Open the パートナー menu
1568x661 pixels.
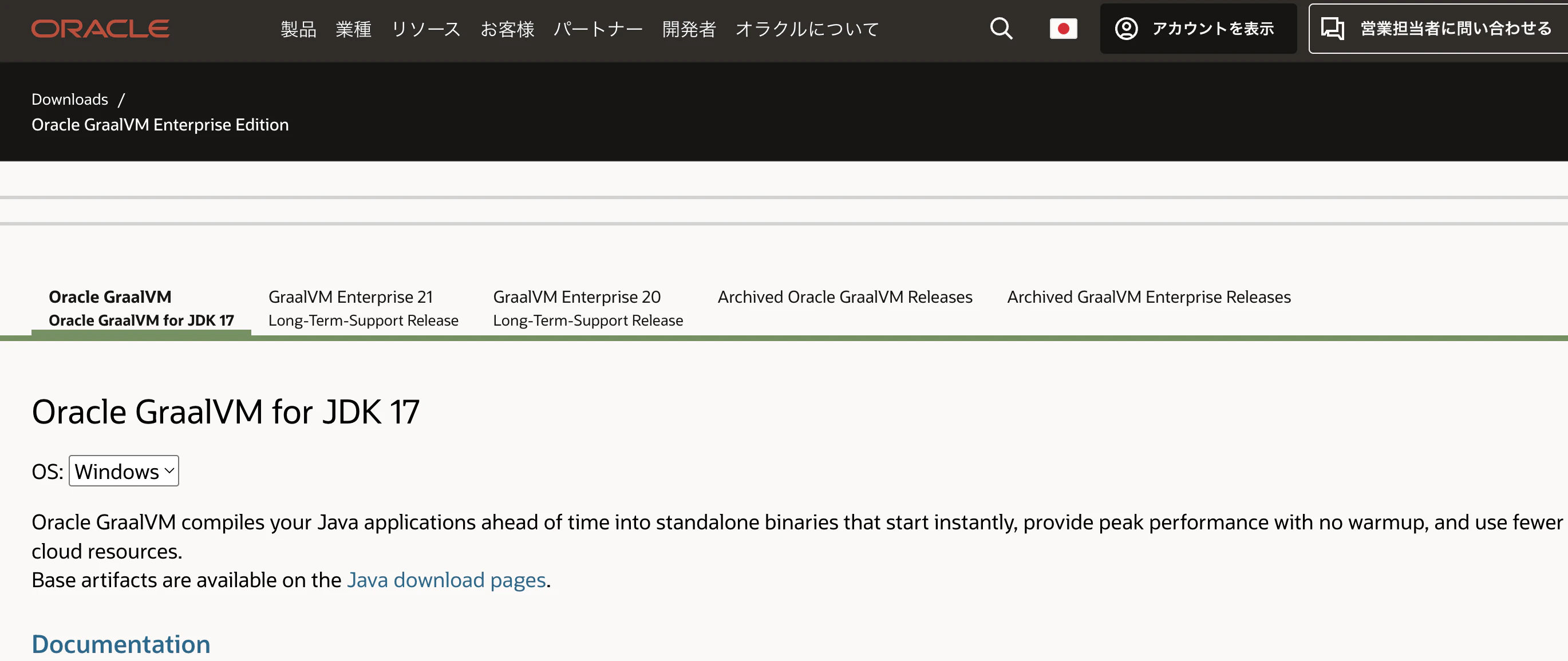pyautogui.click(x=598, y=29)
